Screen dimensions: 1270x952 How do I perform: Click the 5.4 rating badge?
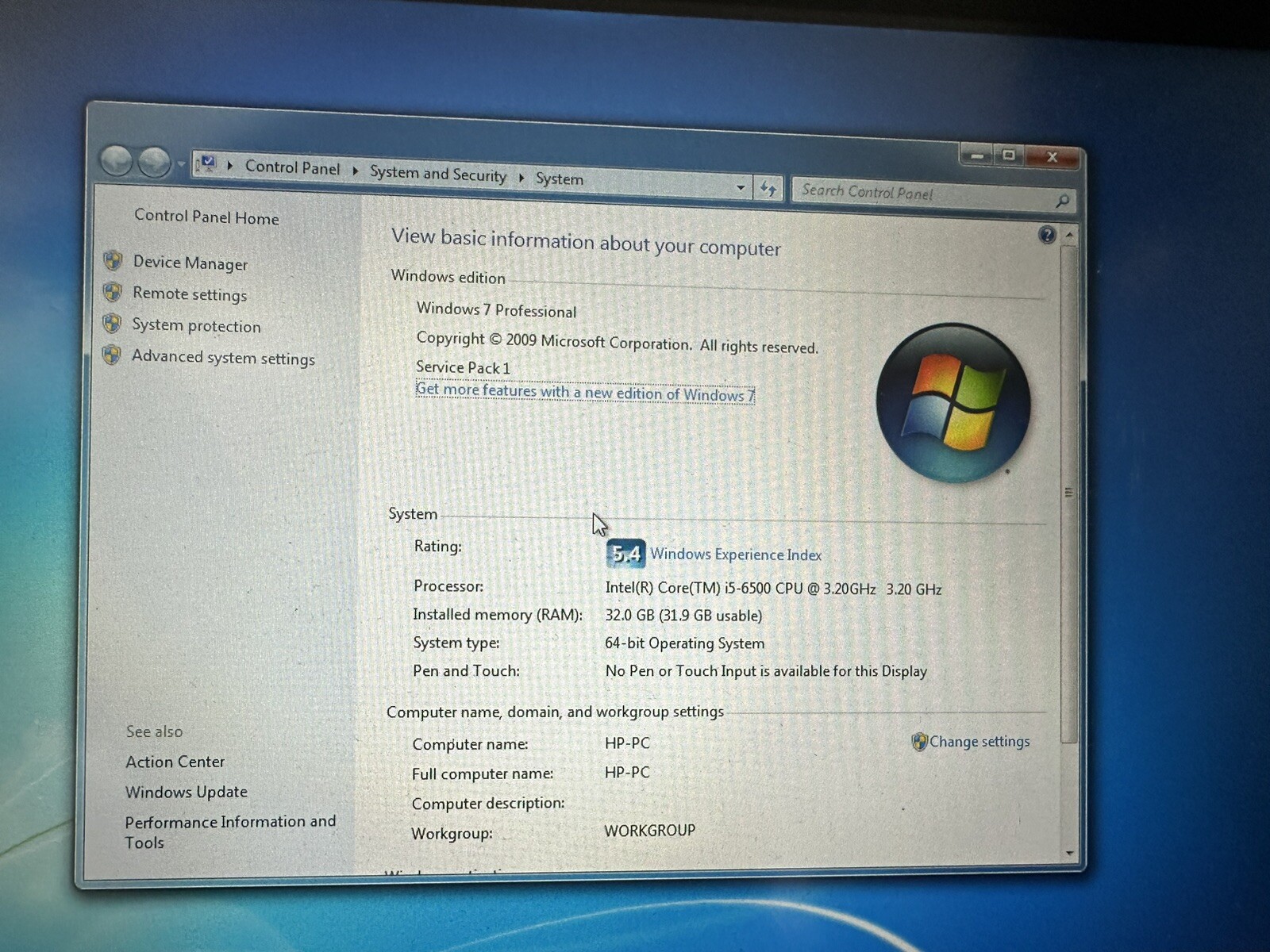(x=625, y=554)
